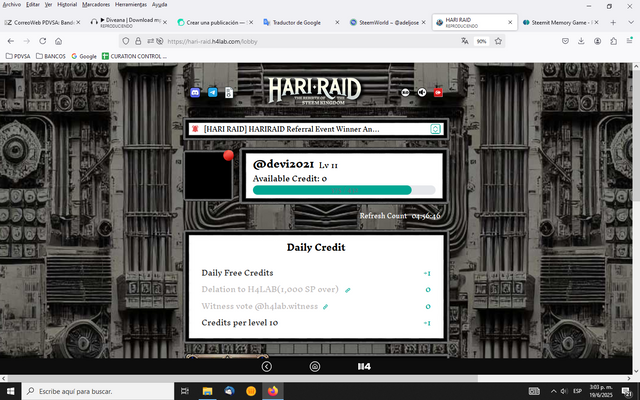Open the document guide icon beside Telegram
The image size is (640, 400).
coord(229,93)
